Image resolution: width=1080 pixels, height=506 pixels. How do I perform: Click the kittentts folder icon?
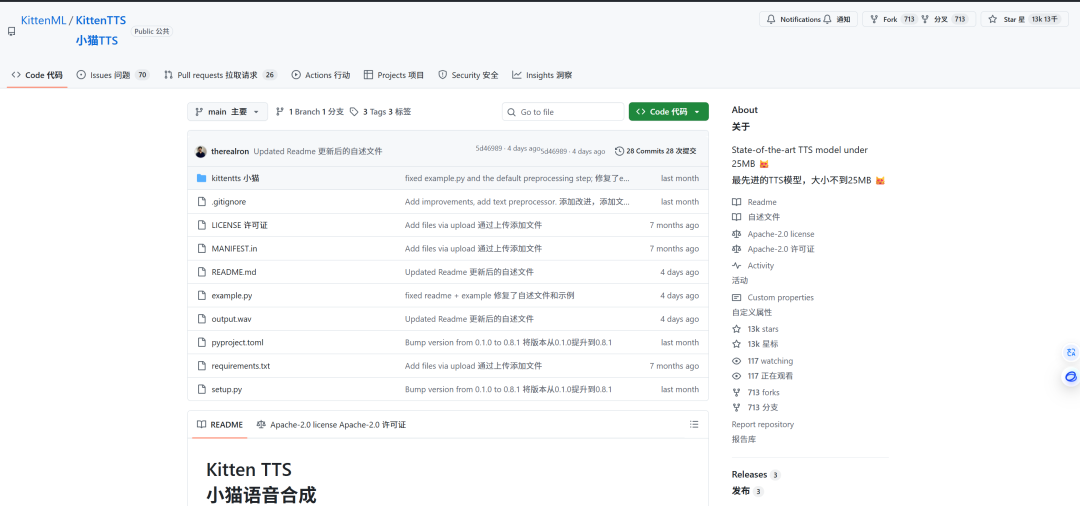click(201, 178)
